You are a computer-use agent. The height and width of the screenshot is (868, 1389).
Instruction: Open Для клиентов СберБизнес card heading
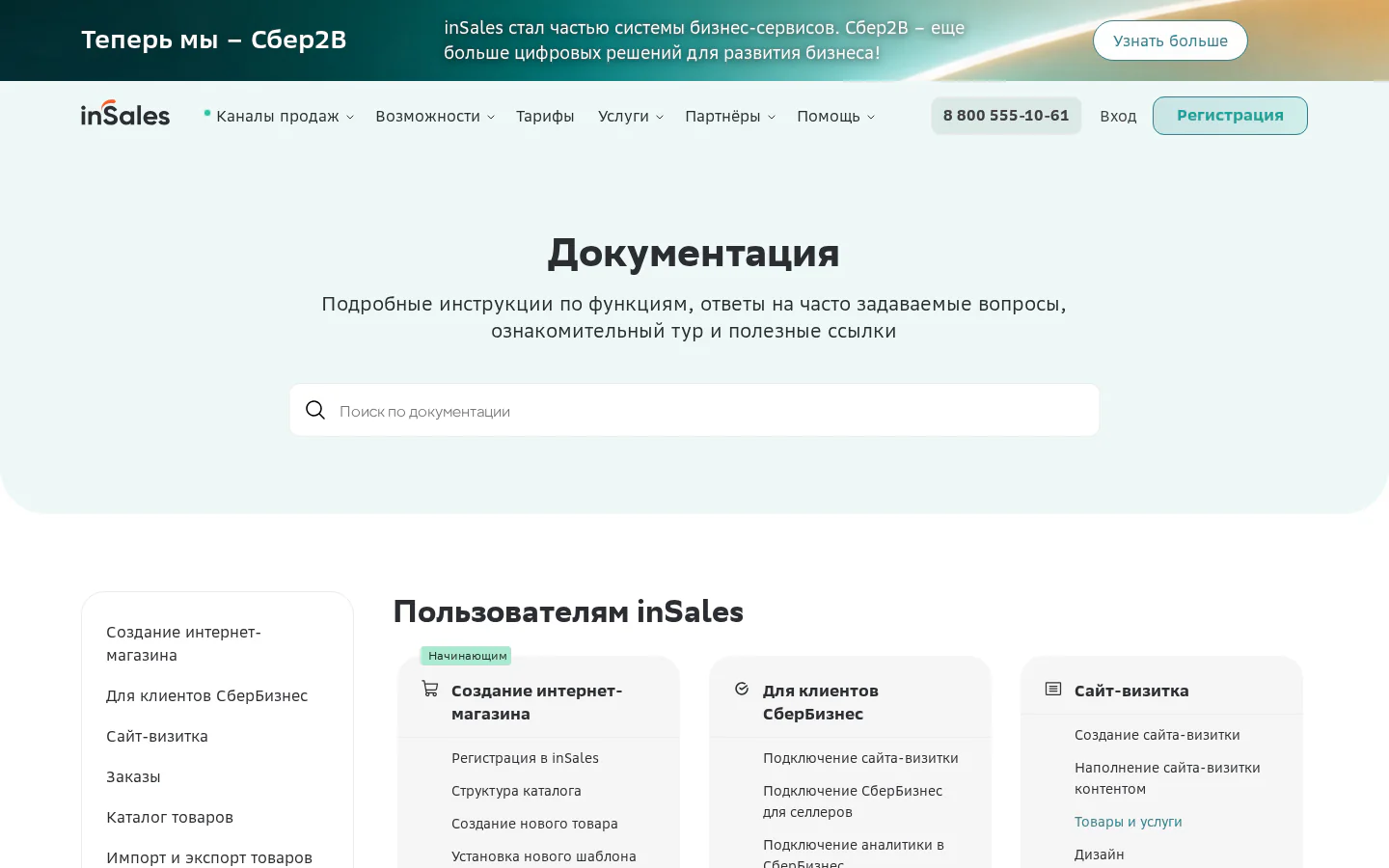pyautogui.click(x=821, y=702)
